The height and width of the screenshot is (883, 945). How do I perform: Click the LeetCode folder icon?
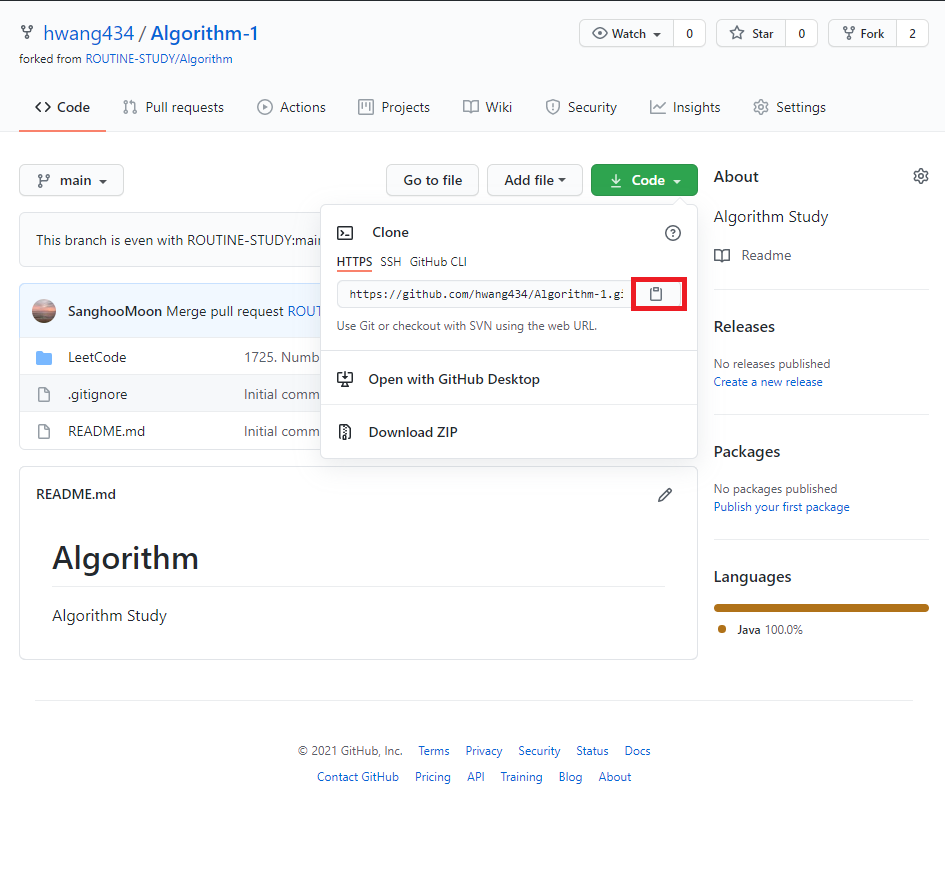click(44, 357)
